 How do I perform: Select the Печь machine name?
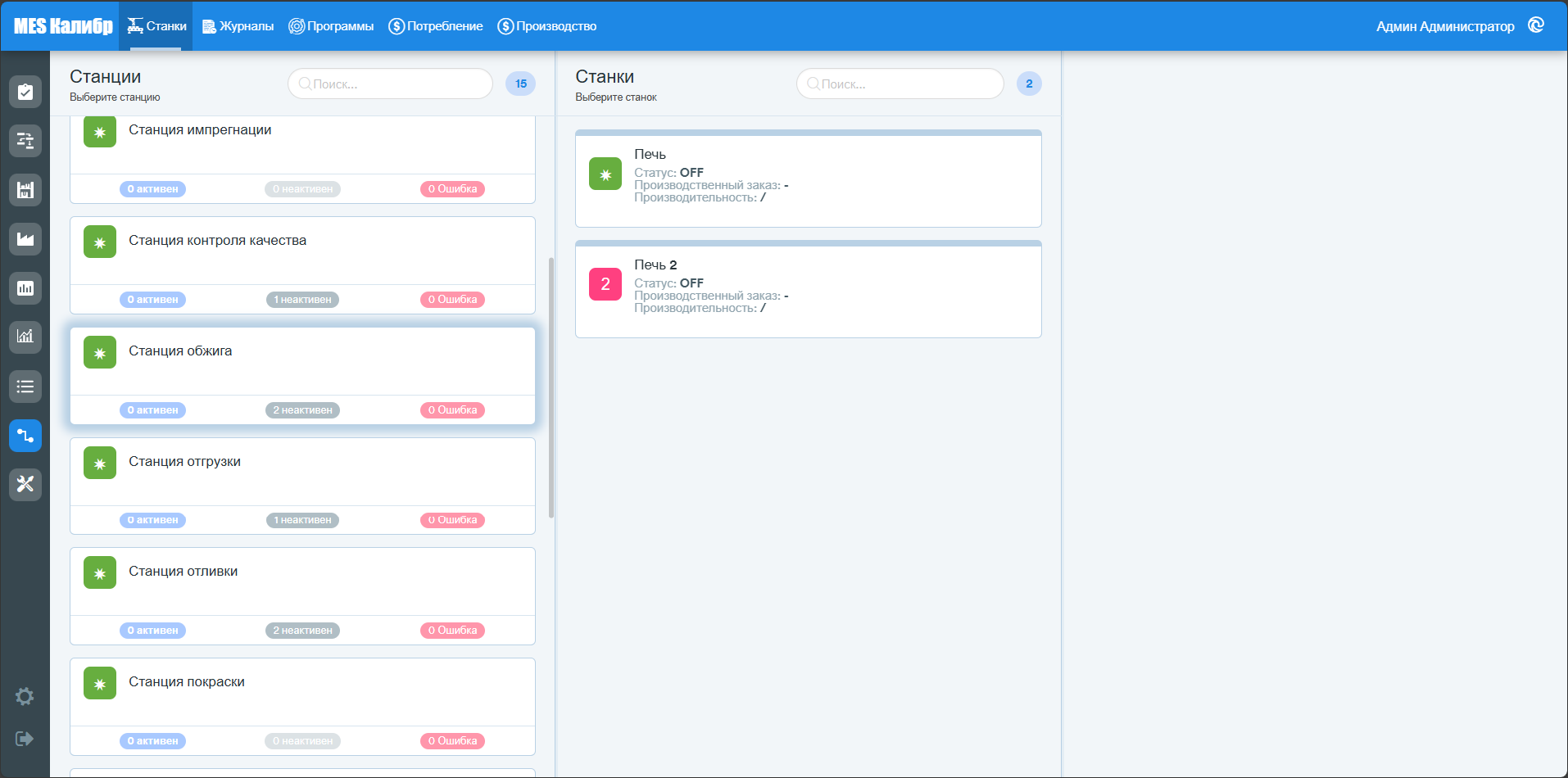[x=650, y=154]
